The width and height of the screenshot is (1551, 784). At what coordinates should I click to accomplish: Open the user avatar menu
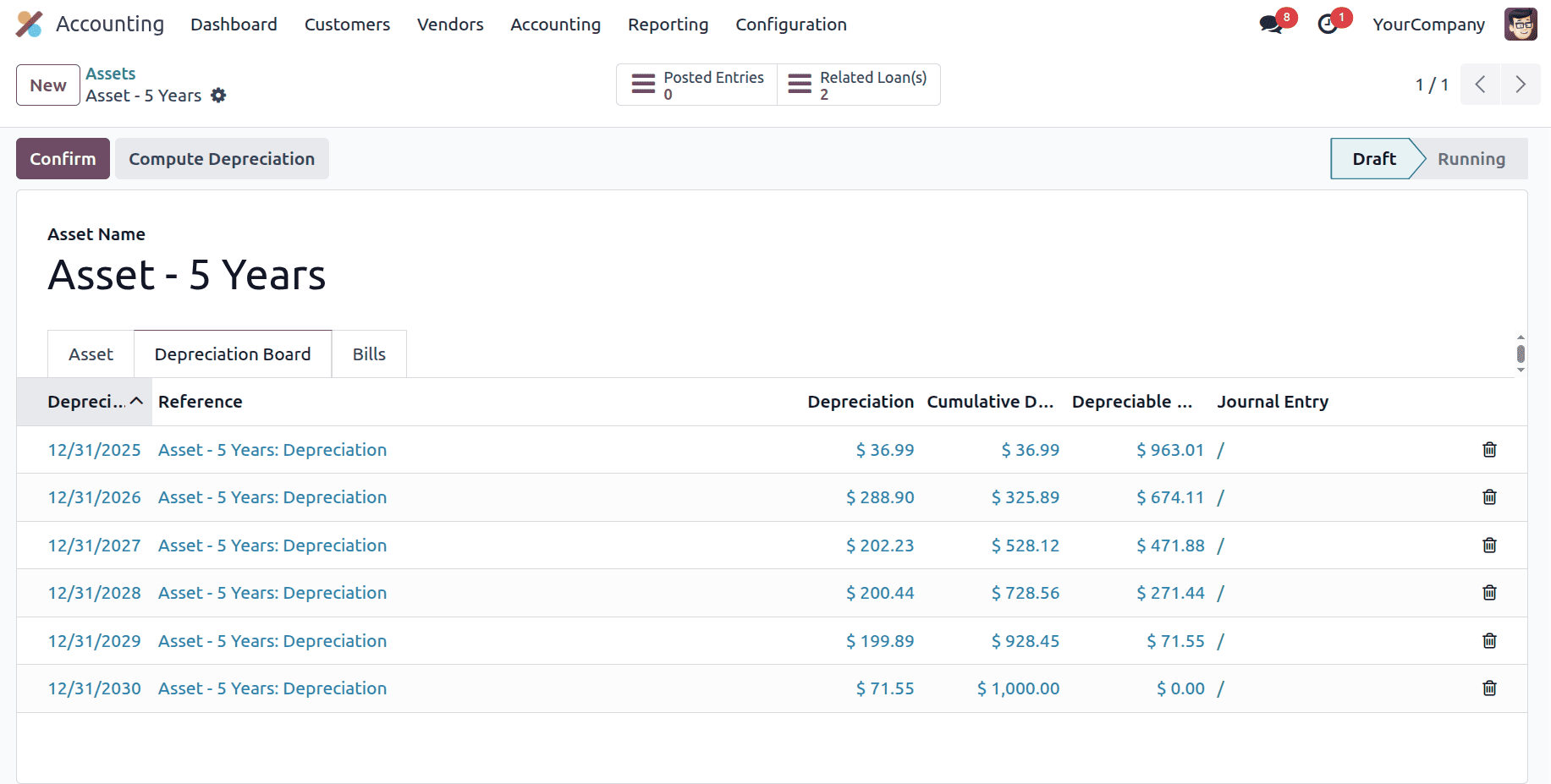click(1521, 24)
